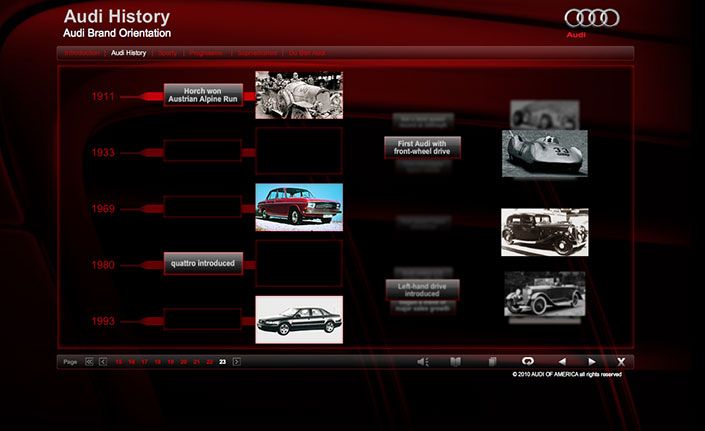The width and height of the screenshot is (705, 431).
Task: Click the documents resources icon
Action: (492, 362)
